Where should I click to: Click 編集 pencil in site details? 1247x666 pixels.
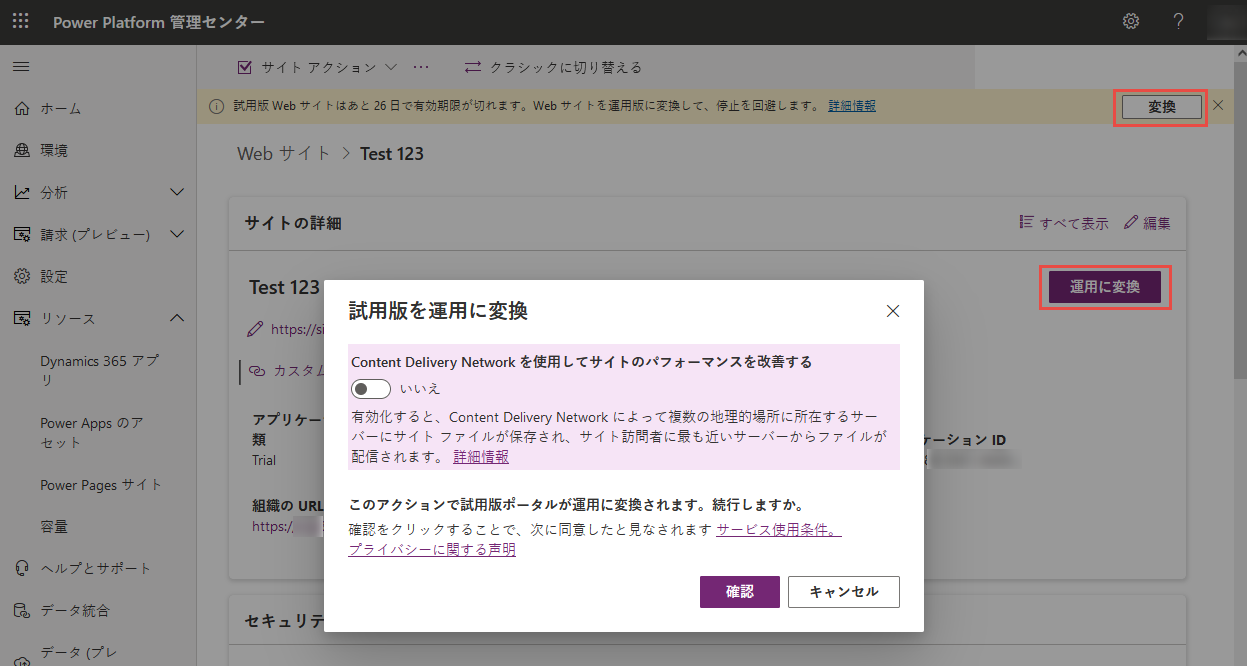tap(1147, 223)
